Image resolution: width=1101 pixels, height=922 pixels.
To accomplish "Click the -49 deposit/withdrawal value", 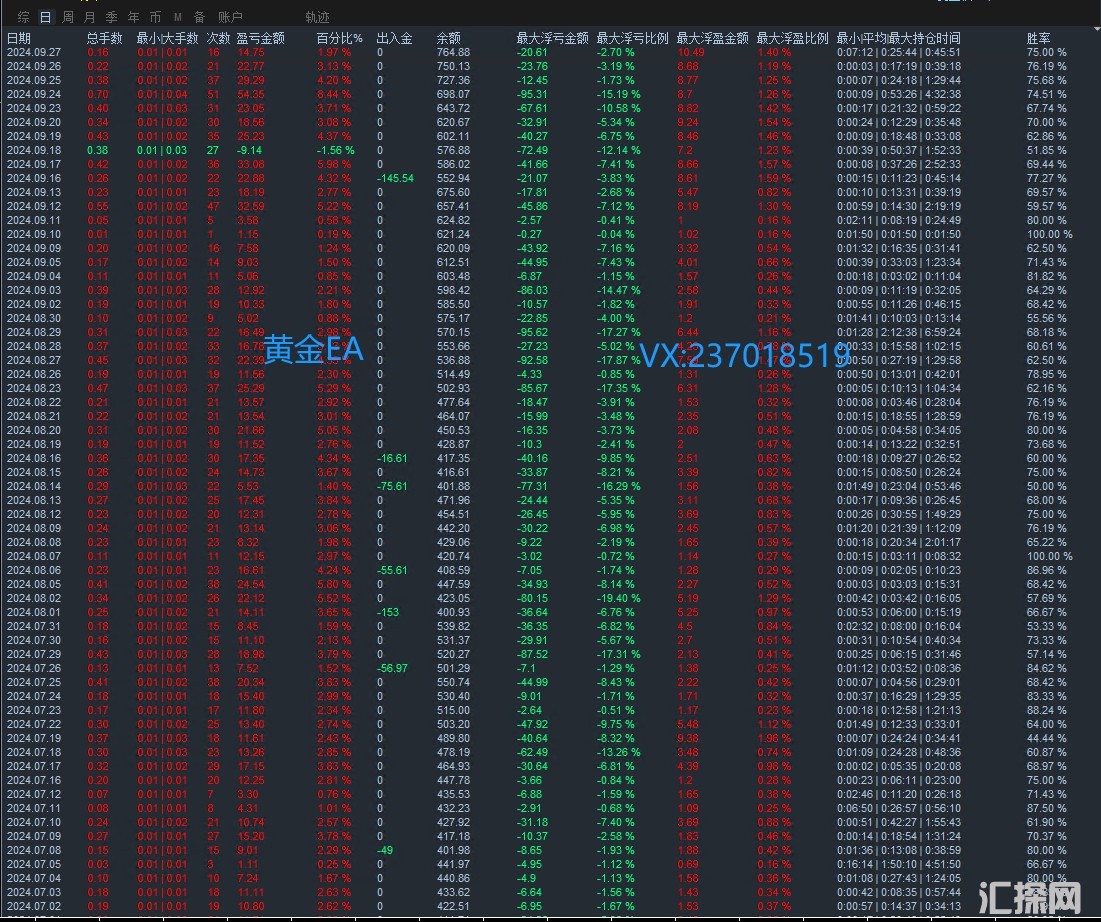I will pos(385,850).
